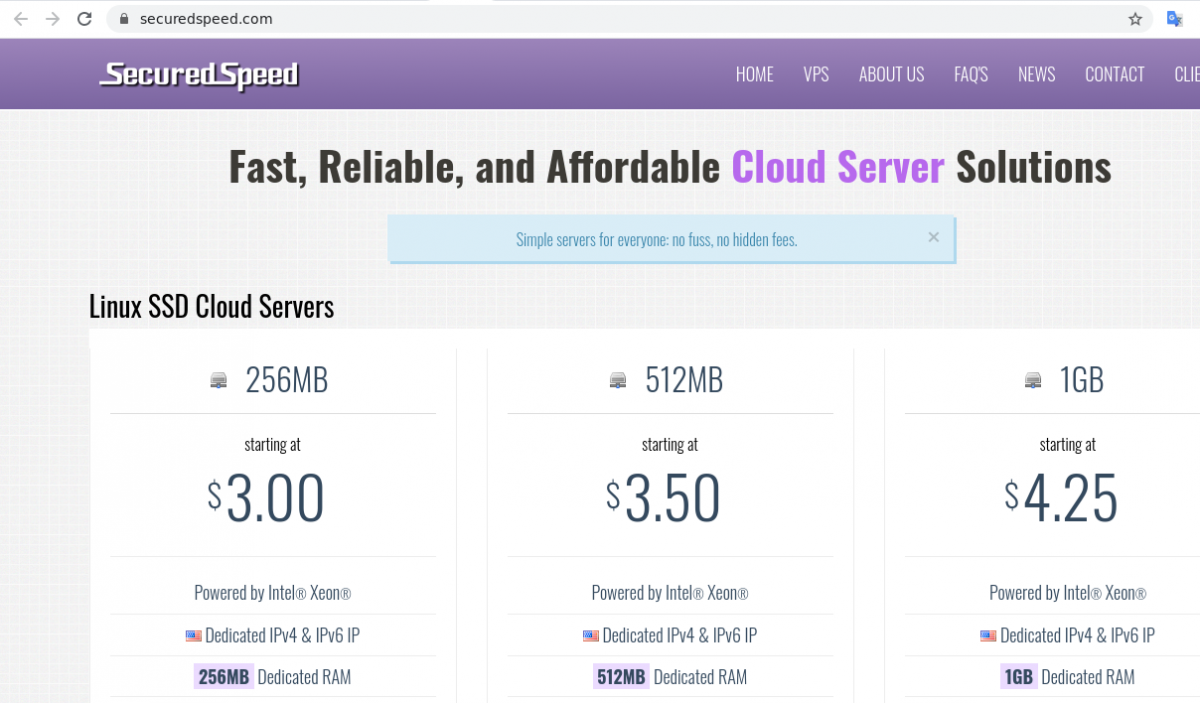View site security via the padlock icon
The height and width of the screenshot is (703, 1200).
[x=125, y=19]
